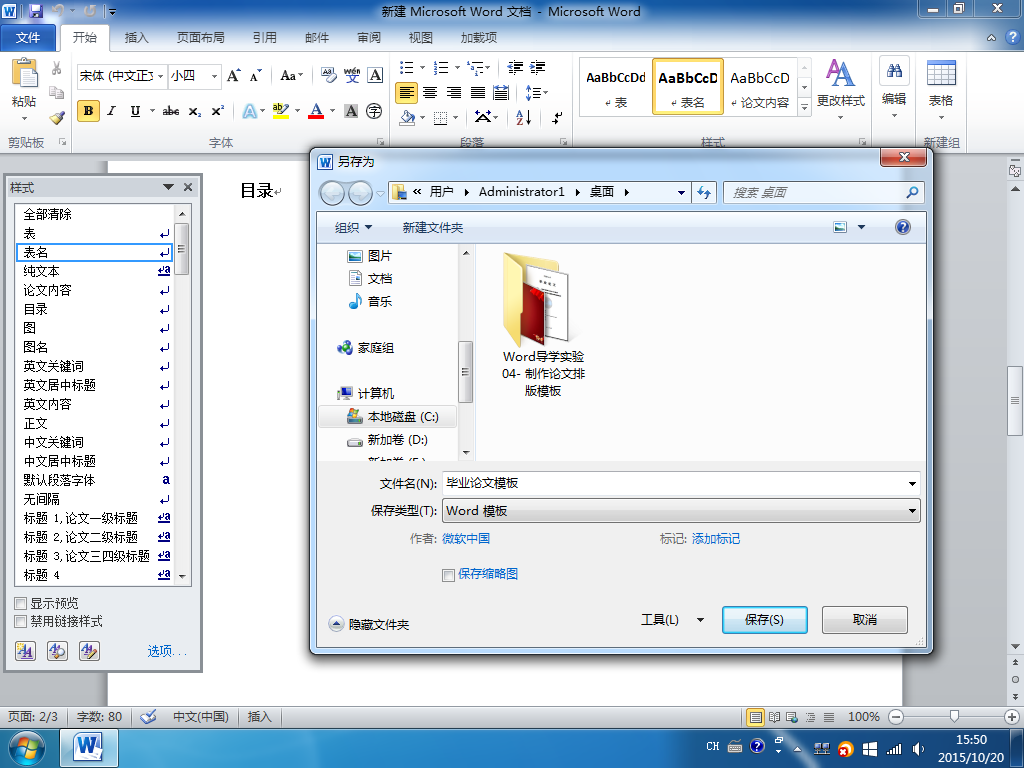Click the 微软中国 author link
Image resolution: width=1024 pixels, height=768 pixels.
466,539
